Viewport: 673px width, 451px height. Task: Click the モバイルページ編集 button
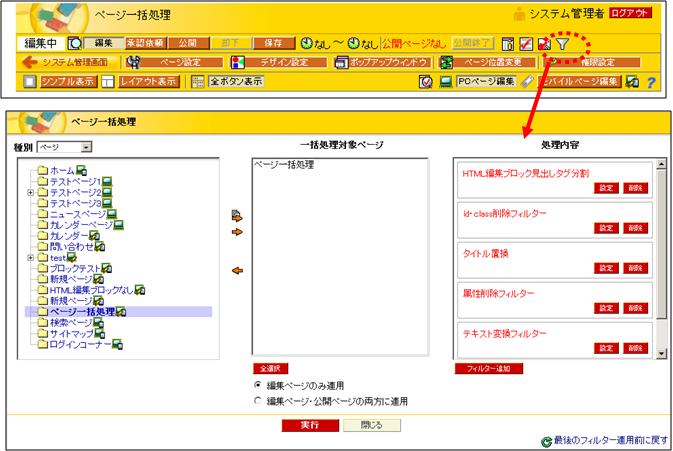tap(579, 82)
